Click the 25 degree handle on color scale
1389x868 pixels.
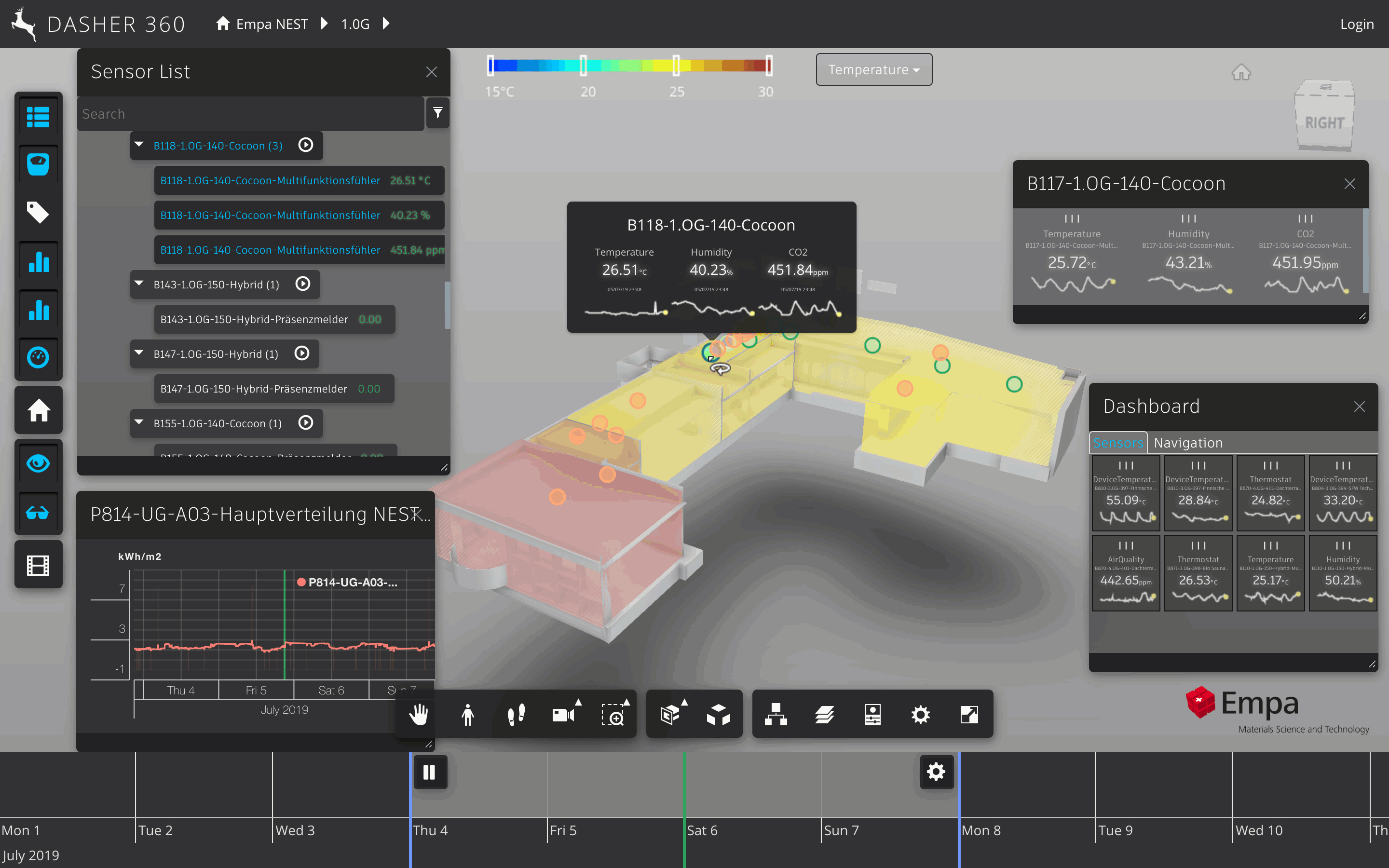pyautogui.click(x=676, y=66)
